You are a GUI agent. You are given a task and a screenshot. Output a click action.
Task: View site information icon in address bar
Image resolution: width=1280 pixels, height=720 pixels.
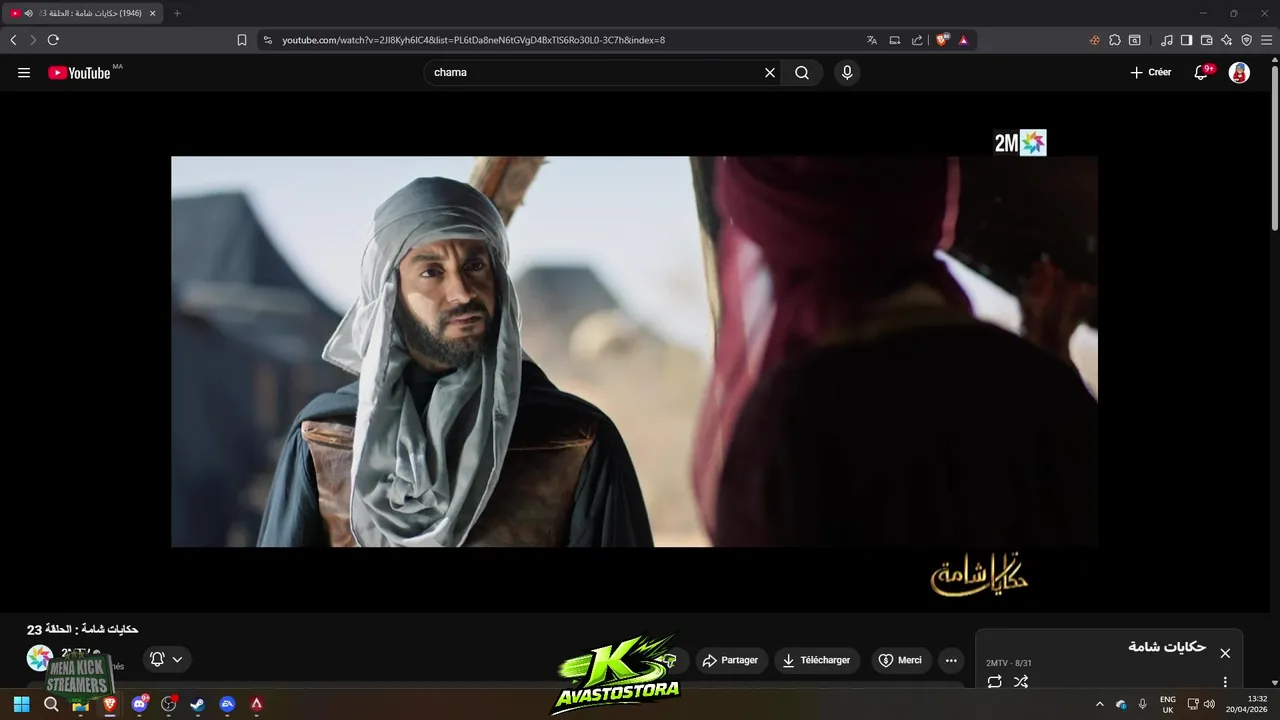coord(267,40)
